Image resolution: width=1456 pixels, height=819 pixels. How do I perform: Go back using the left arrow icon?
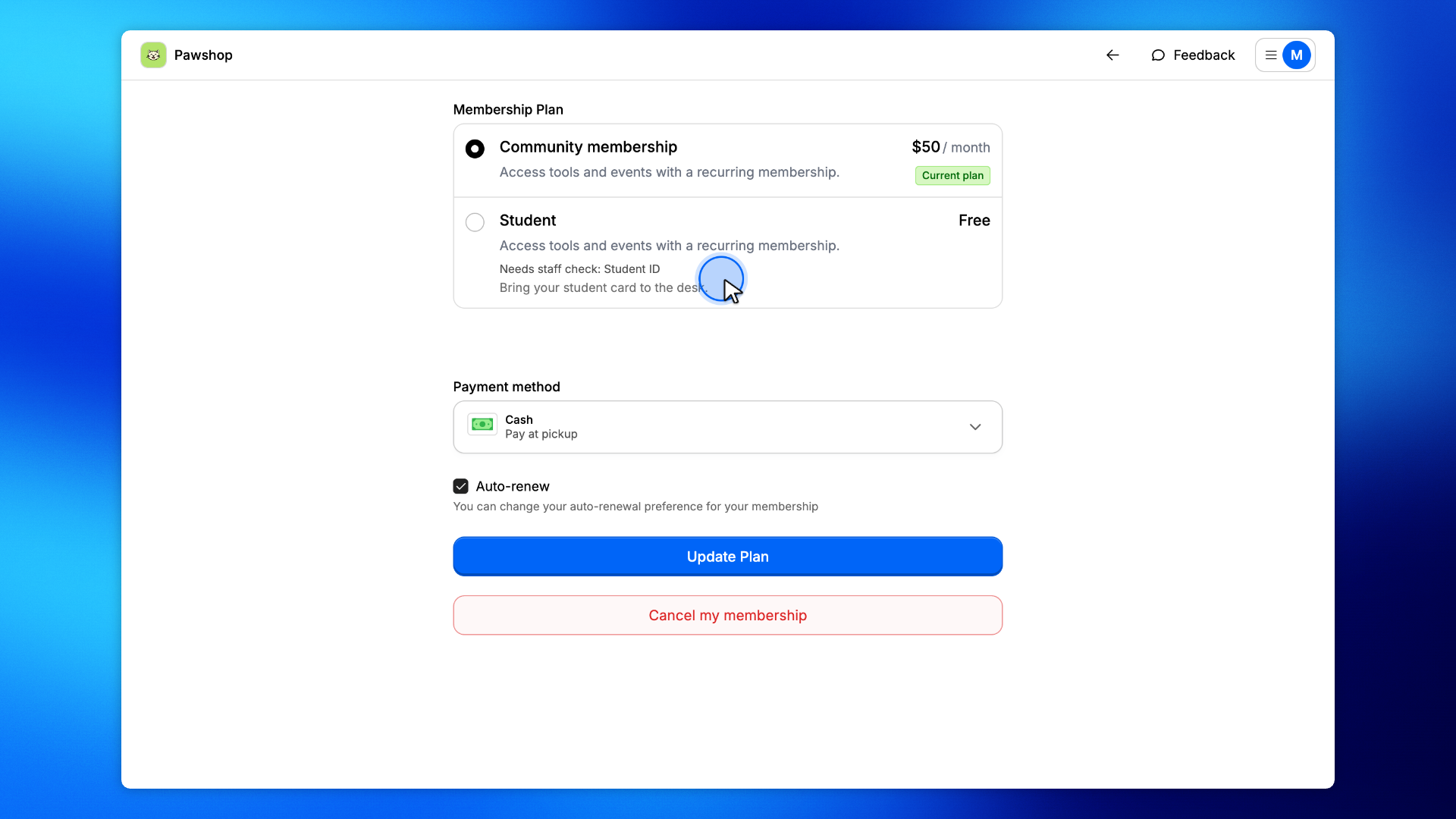pos(1112,55)
